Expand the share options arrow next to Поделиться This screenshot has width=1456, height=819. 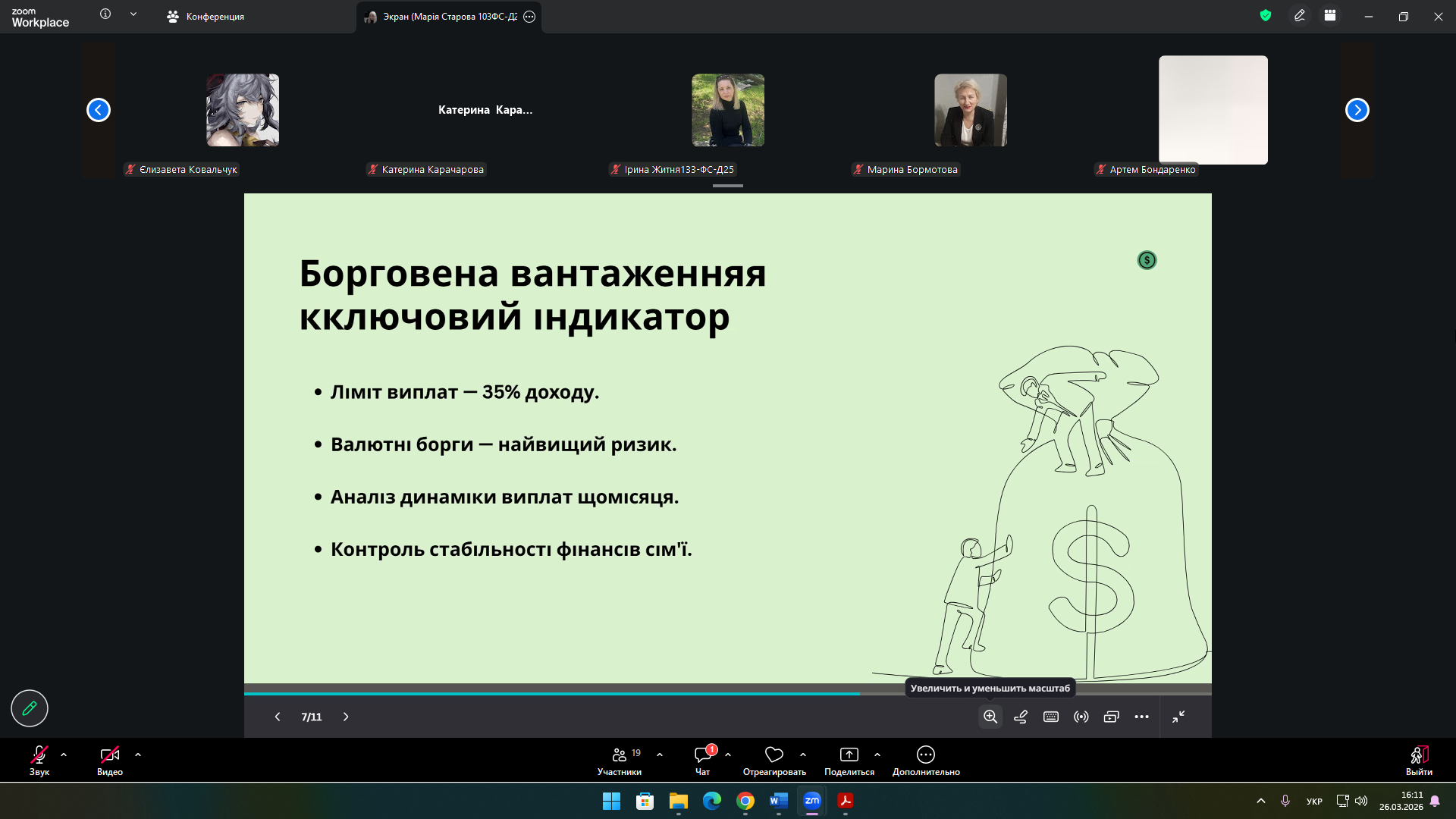tap(877, 755)
